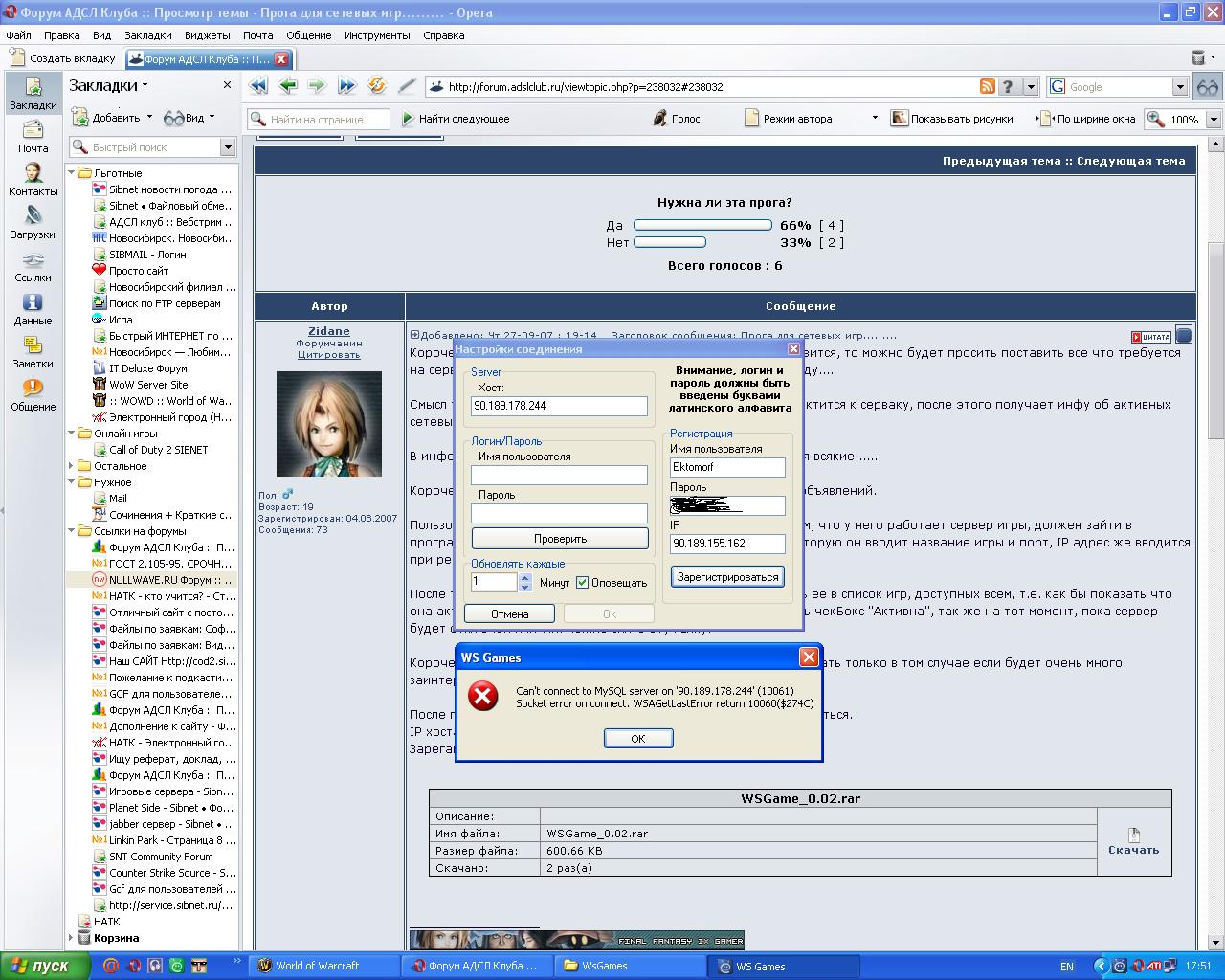Image resolution: width=1225 pixels, height=980 pixels.
Task: Click the Проверить button in connection settings
Action: pyautogui.click(x=560, y=539)
